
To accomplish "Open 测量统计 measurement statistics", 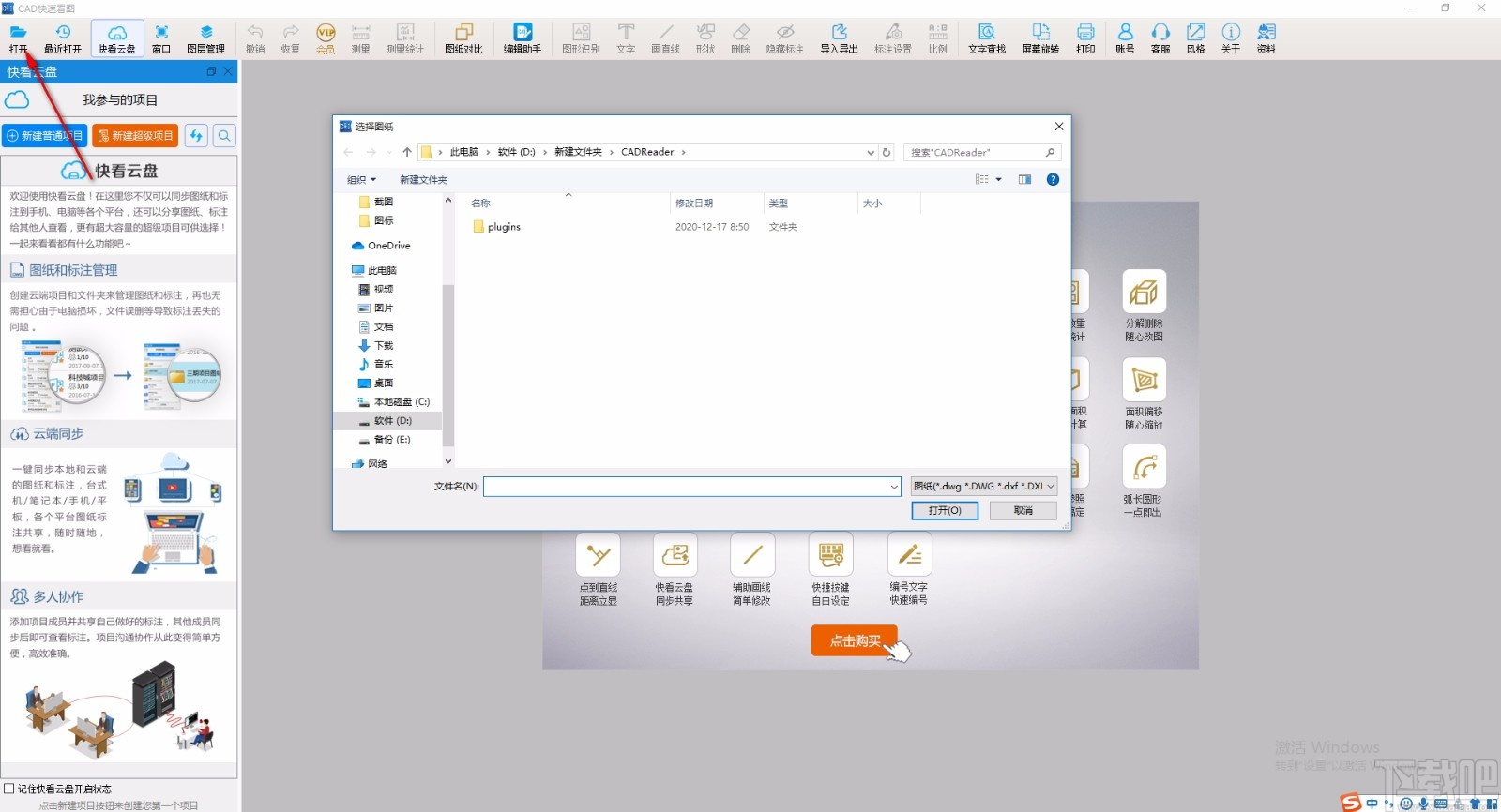I will pyautogui.click(x=405, y=38).
